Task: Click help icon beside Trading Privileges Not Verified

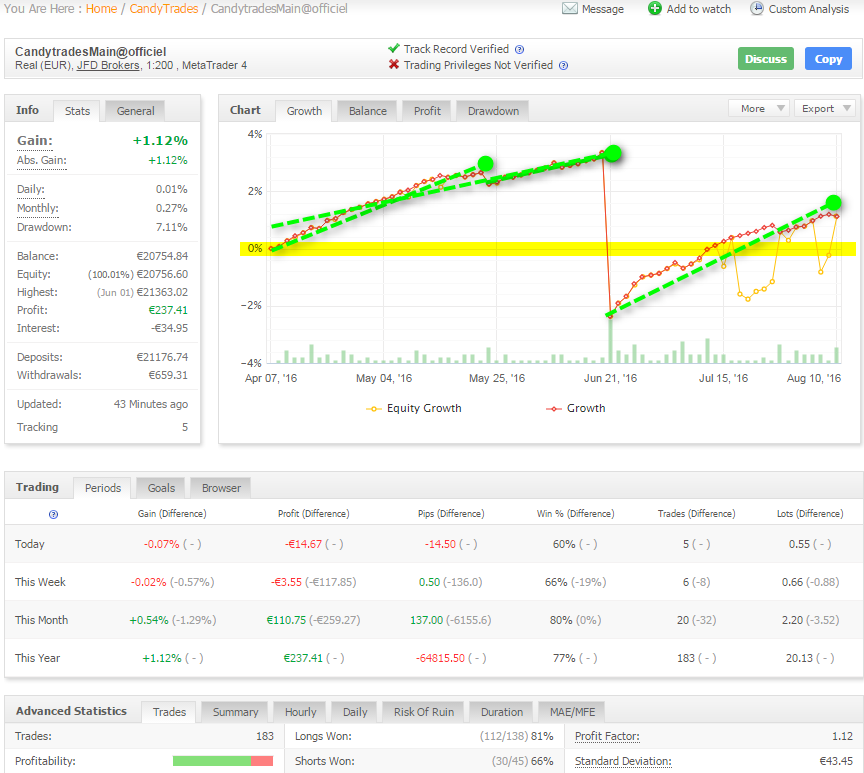Action: click(563, 66)
